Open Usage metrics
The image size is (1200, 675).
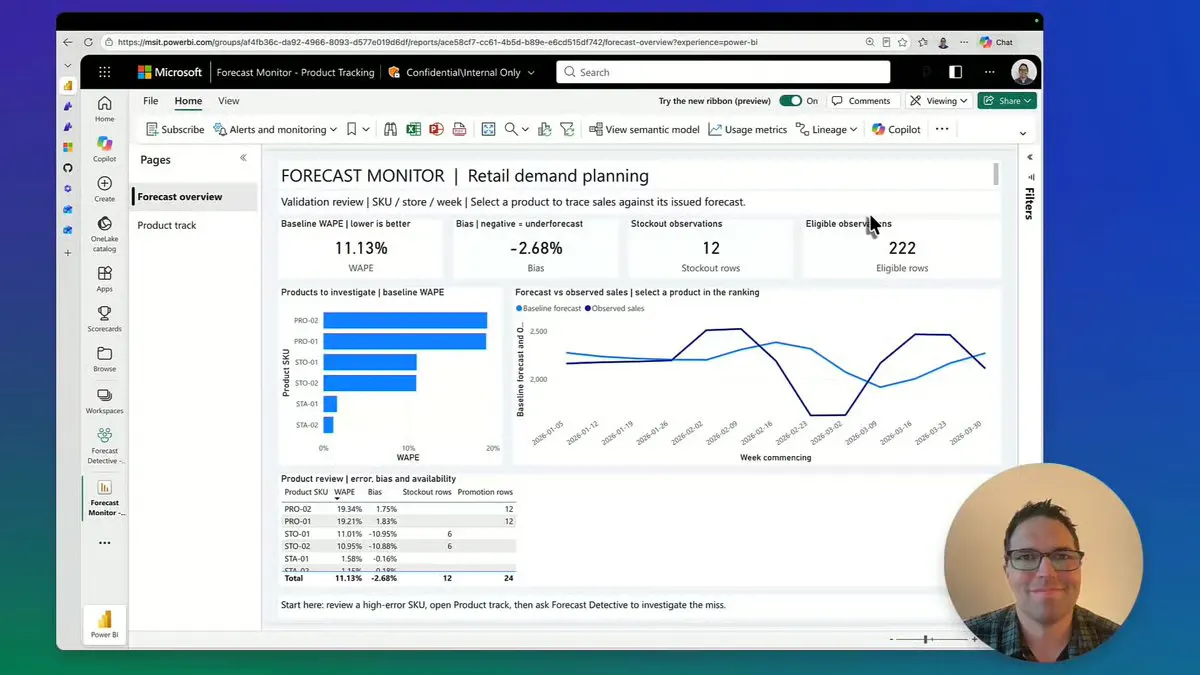point(748,129)
